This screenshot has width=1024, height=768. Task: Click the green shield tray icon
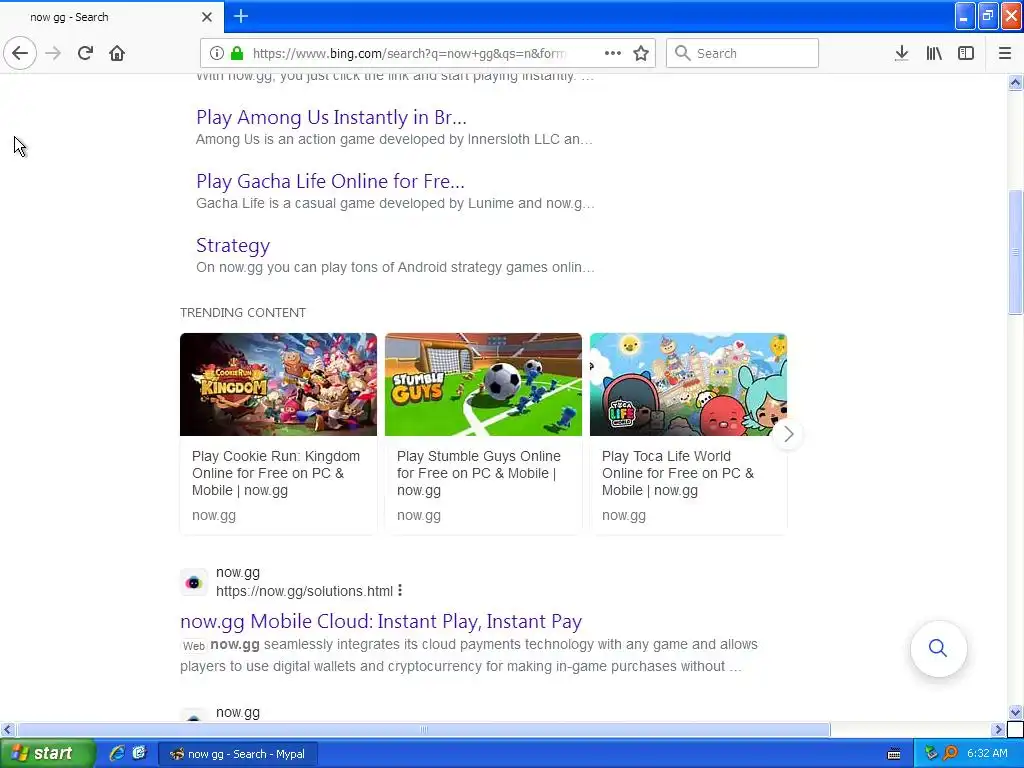931,754
